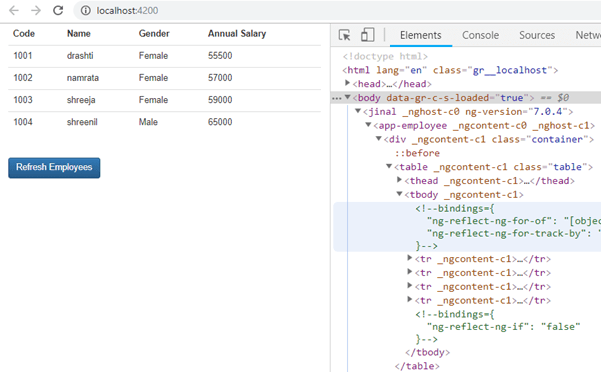This screenshot has width=601, height=372.
Task: Click the browser forward arrow
Action: (36, 10)
